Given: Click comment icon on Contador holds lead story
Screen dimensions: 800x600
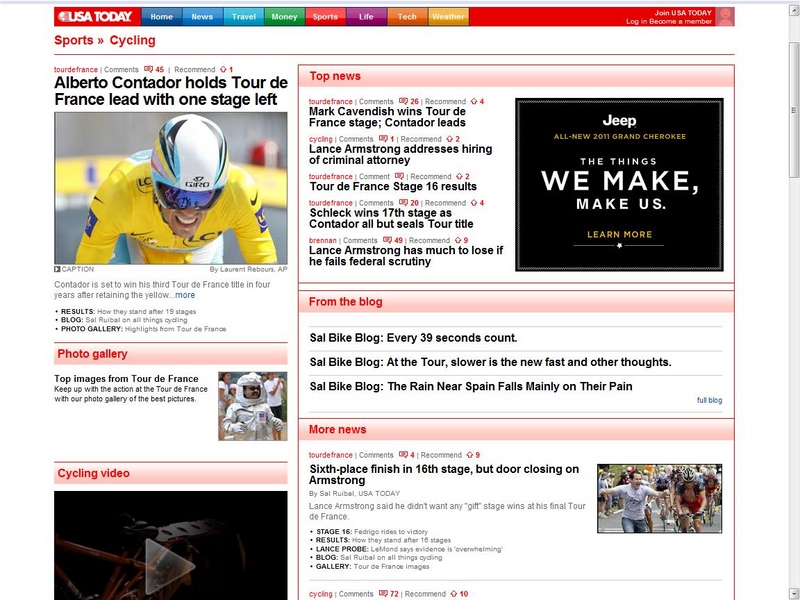Looking at the screenshot, I should [x=148, y=69].
